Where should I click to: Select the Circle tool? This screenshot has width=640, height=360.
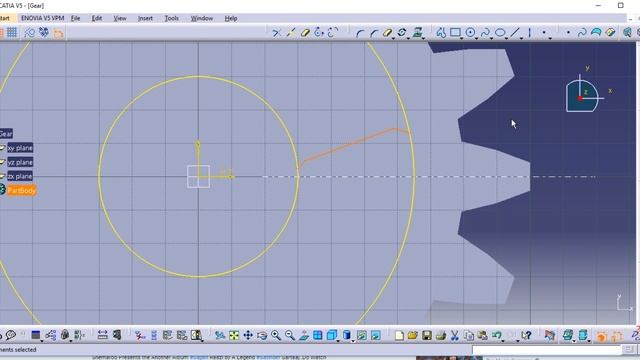pos(470,33)
